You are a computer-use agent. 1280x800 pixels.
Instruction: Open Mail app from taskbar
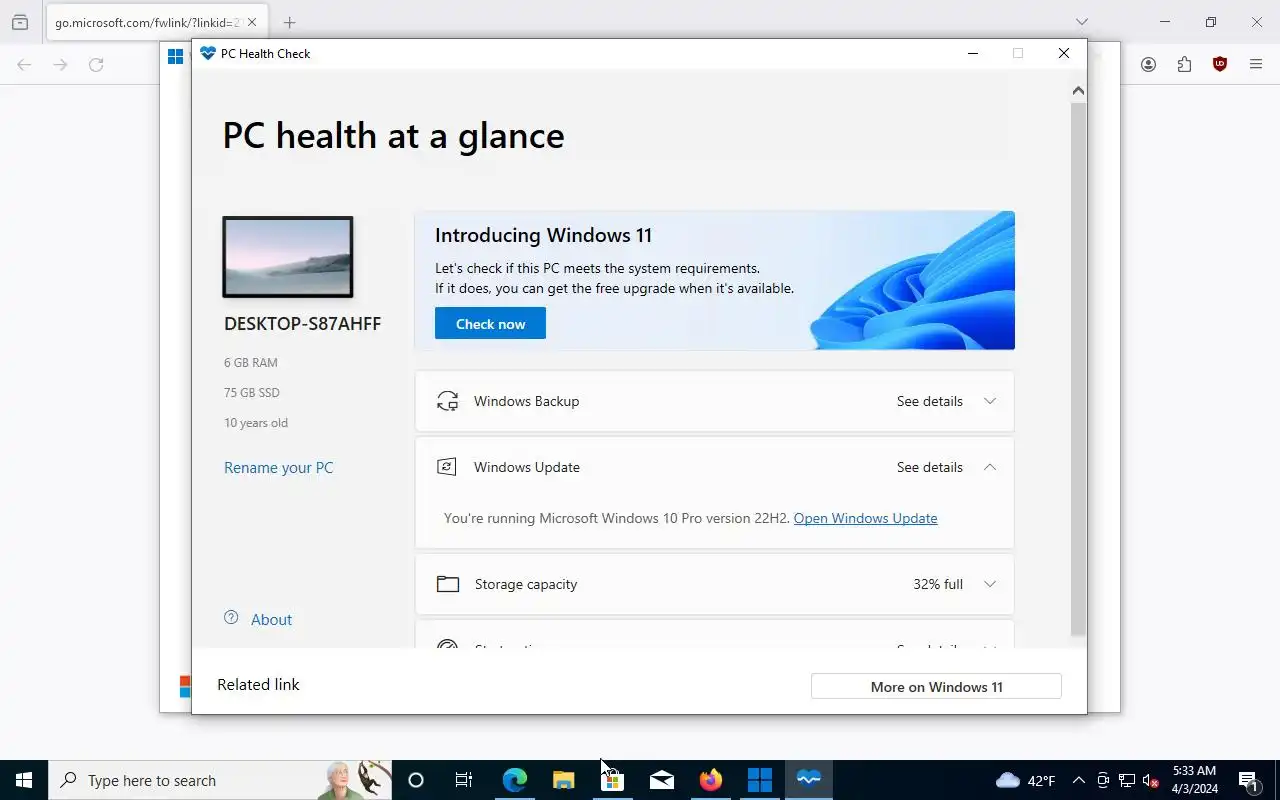pyautogui.click(x=661, y=780)
